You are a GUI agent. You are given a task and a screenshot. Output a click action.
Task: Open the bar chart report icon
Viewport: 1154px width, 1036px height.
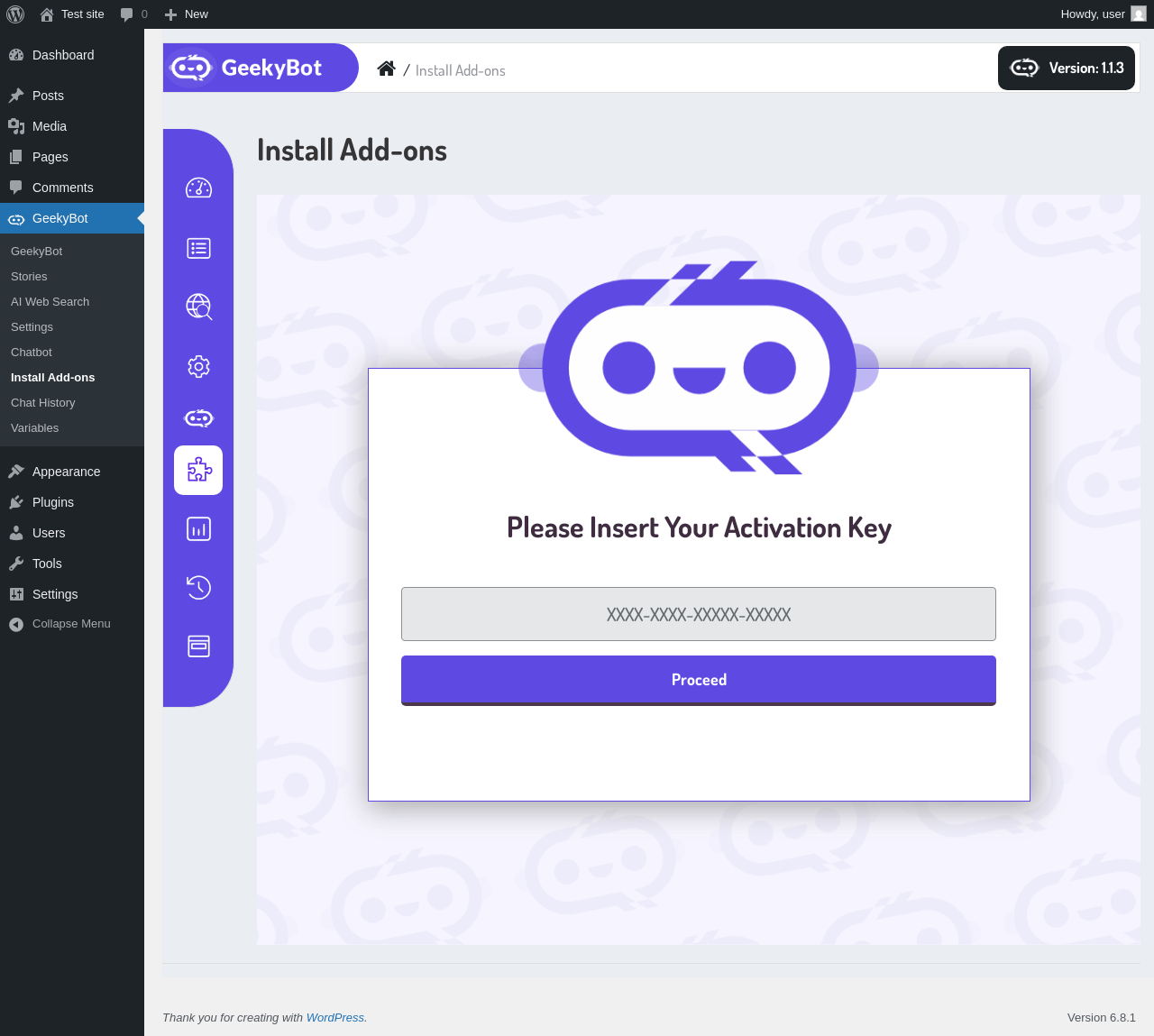pyautogui.click(x=198, y=528)
